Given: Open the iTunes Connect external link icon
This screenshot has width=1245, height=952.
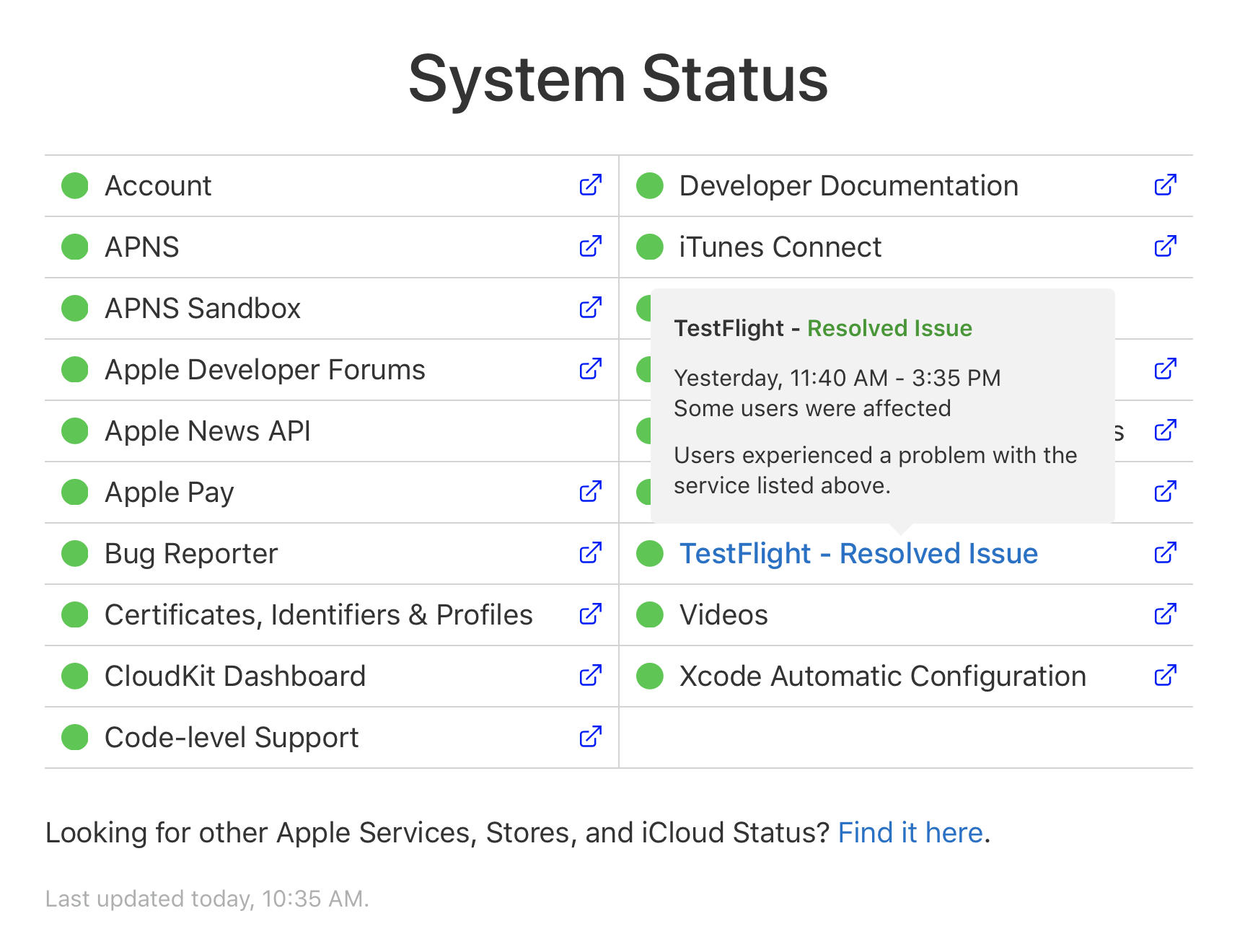Looking at the screenshot, I should click(x=1166, y=247).
